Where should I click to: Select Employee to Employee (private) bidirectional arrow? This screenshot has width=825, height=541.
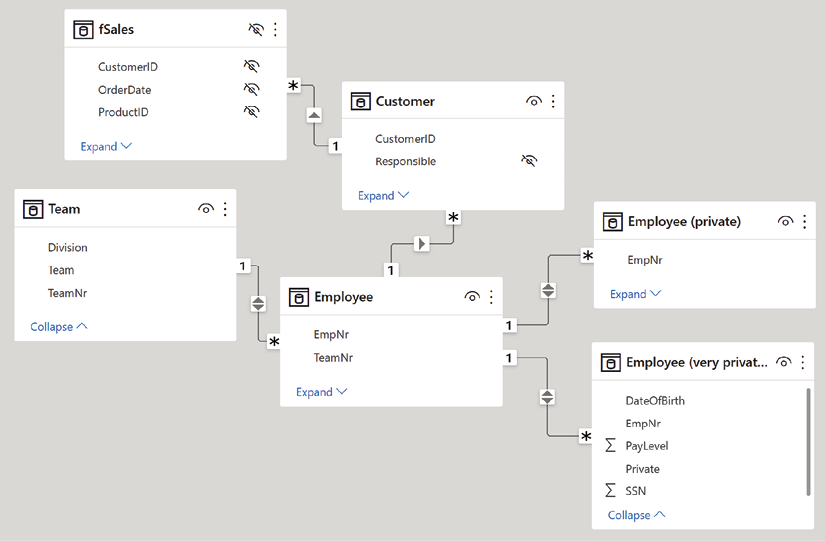coord(548,290)
